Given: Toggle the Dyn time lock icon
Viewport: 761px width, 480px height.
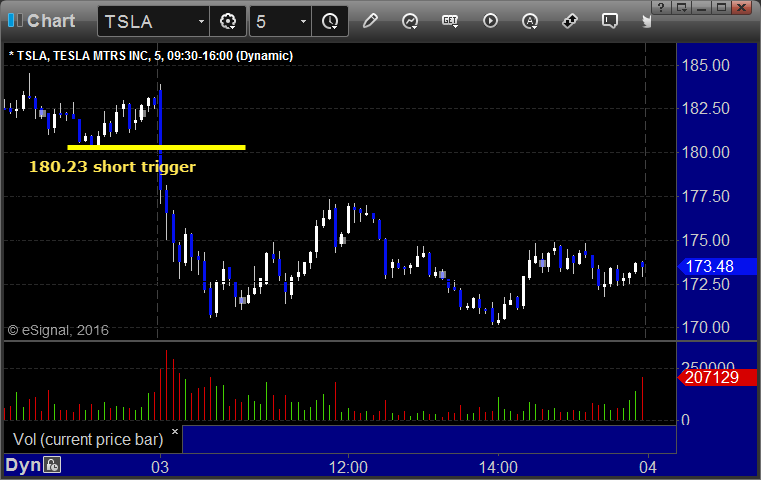Looking at the screenshot, I should [x=52, y=465].
